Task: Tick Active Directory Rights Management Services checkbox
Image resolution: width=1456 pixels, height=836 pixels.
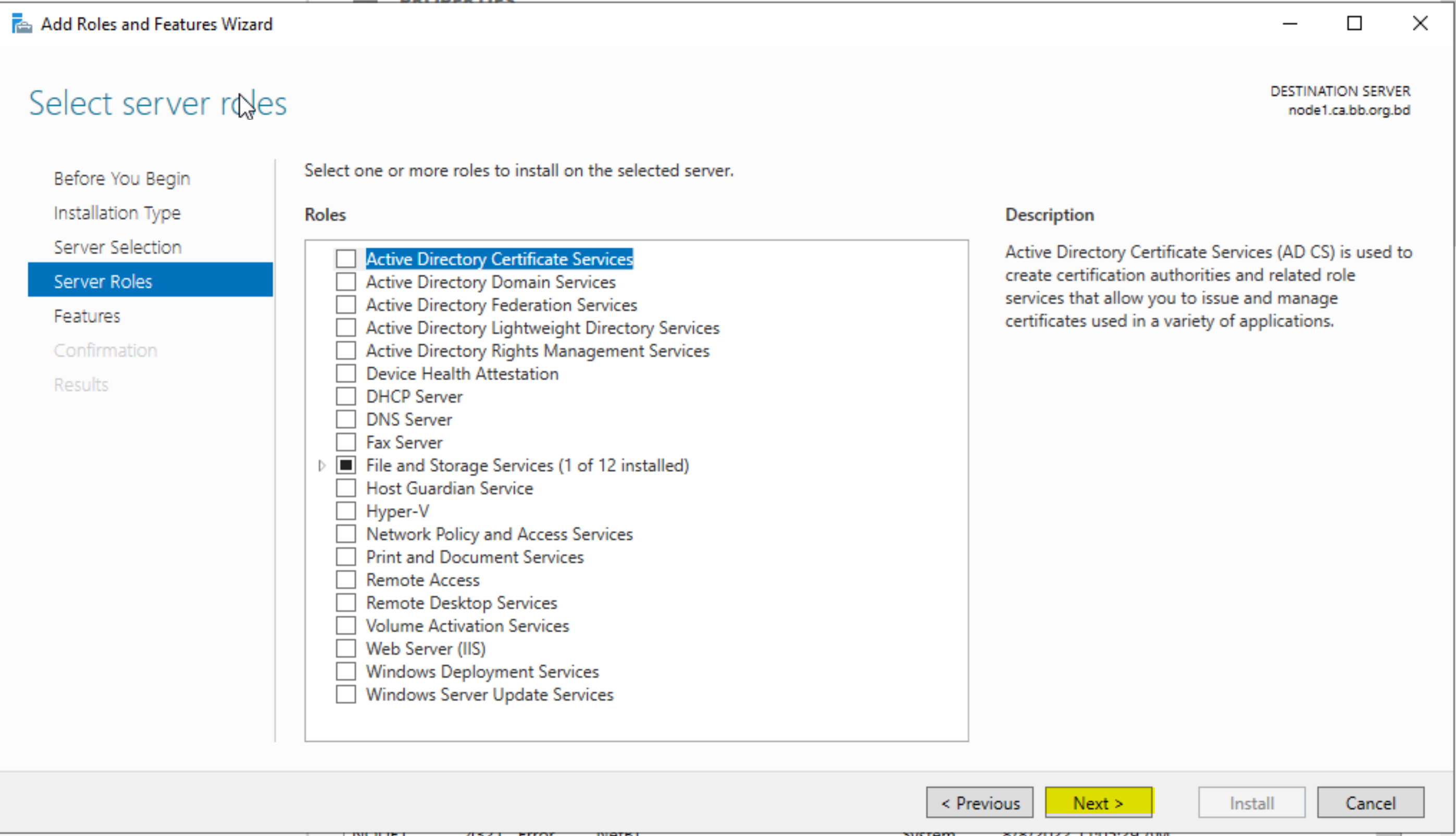Action: 345,351
